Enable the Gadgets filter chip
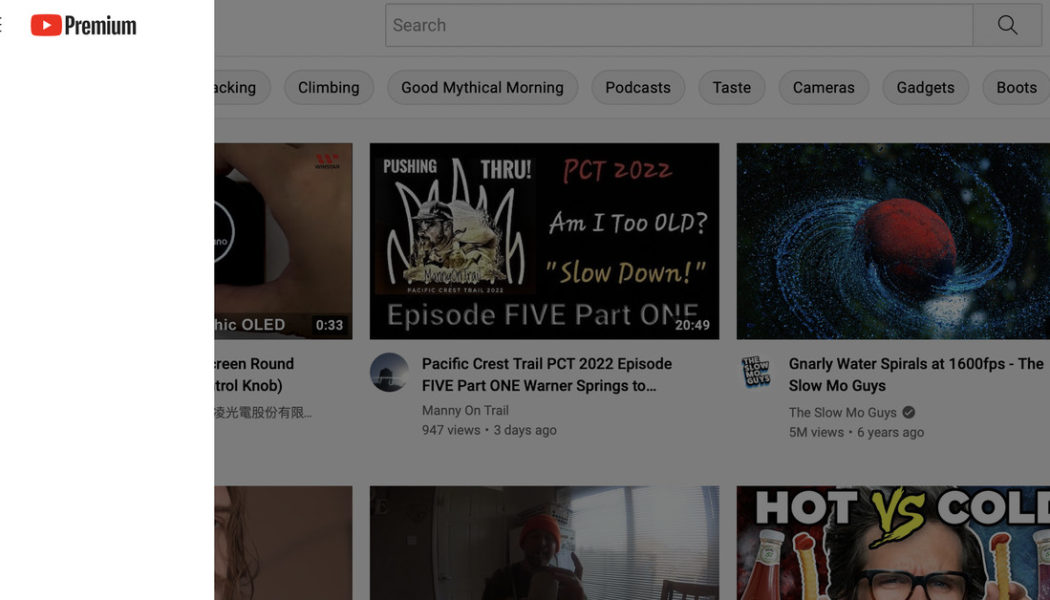Viewport: 1050px width, 600px height. (925, 87)
